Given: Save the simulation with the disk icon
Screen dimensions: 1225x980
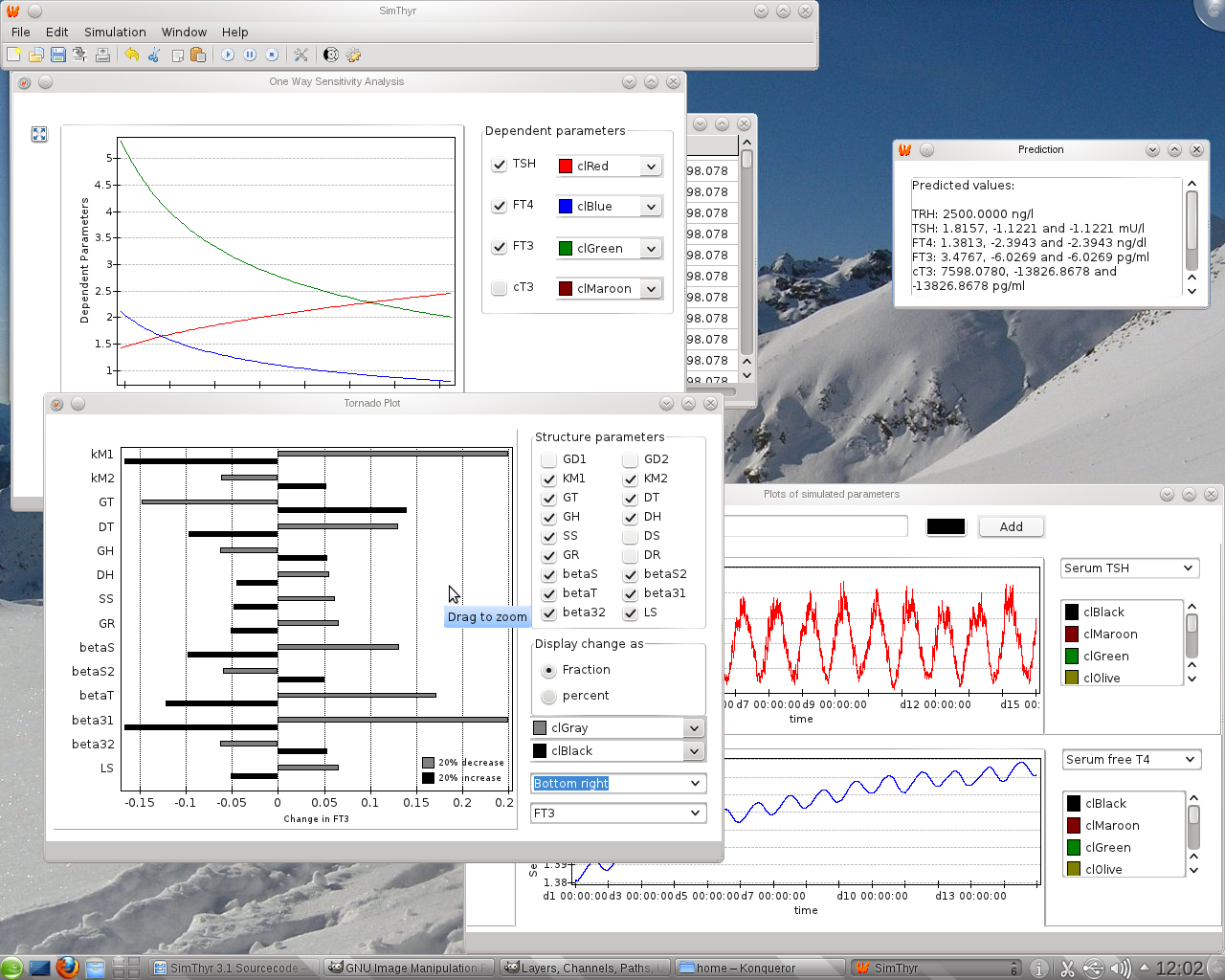Looking at the screenshot, I should [x=56, y=55].
